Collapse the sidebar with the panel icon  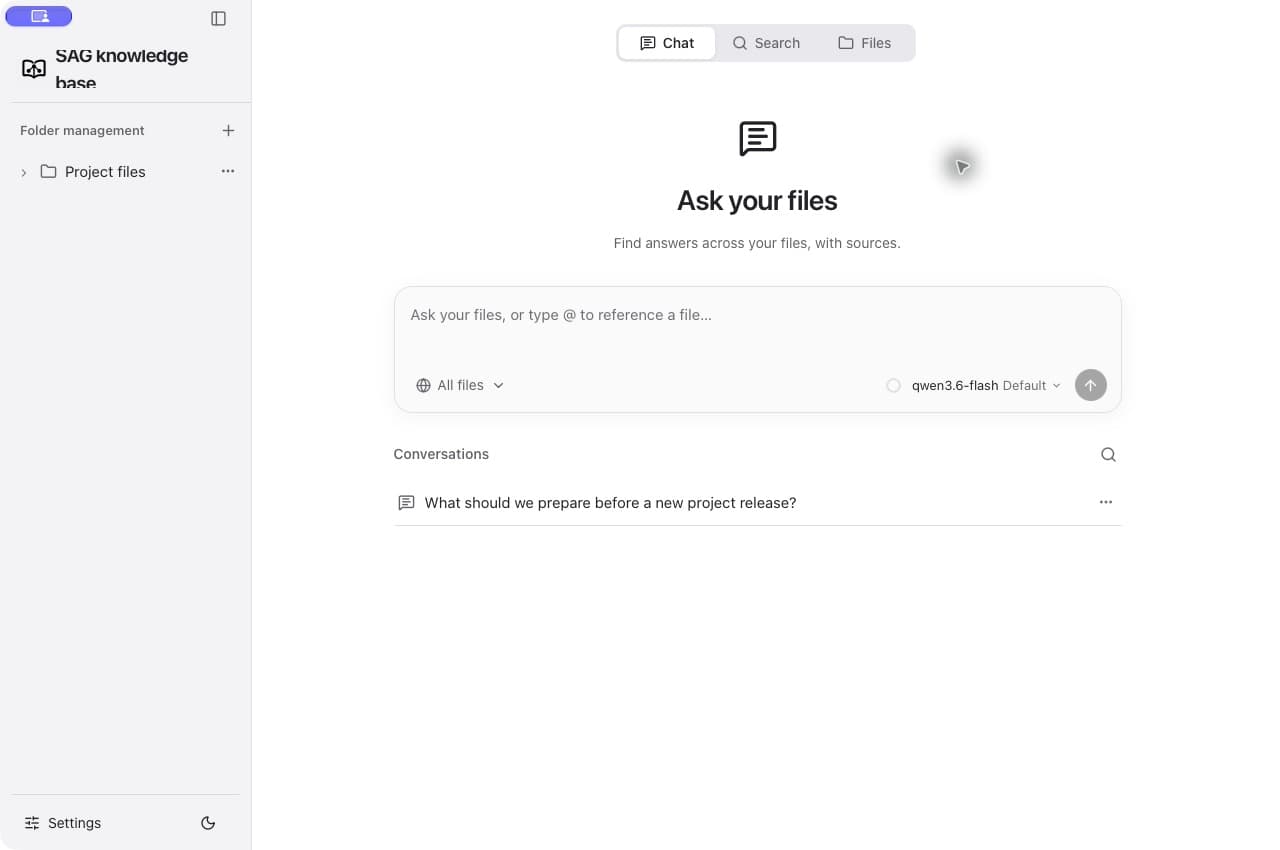(x=219, y=18)
